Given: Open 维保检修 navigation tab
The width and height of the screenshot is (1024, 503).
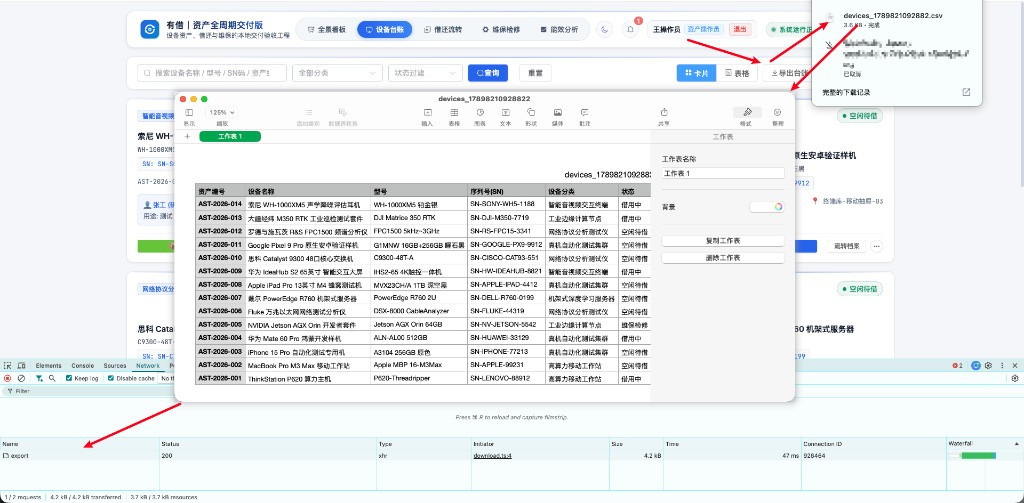Looking at the screenshot, I should (501, 29).
